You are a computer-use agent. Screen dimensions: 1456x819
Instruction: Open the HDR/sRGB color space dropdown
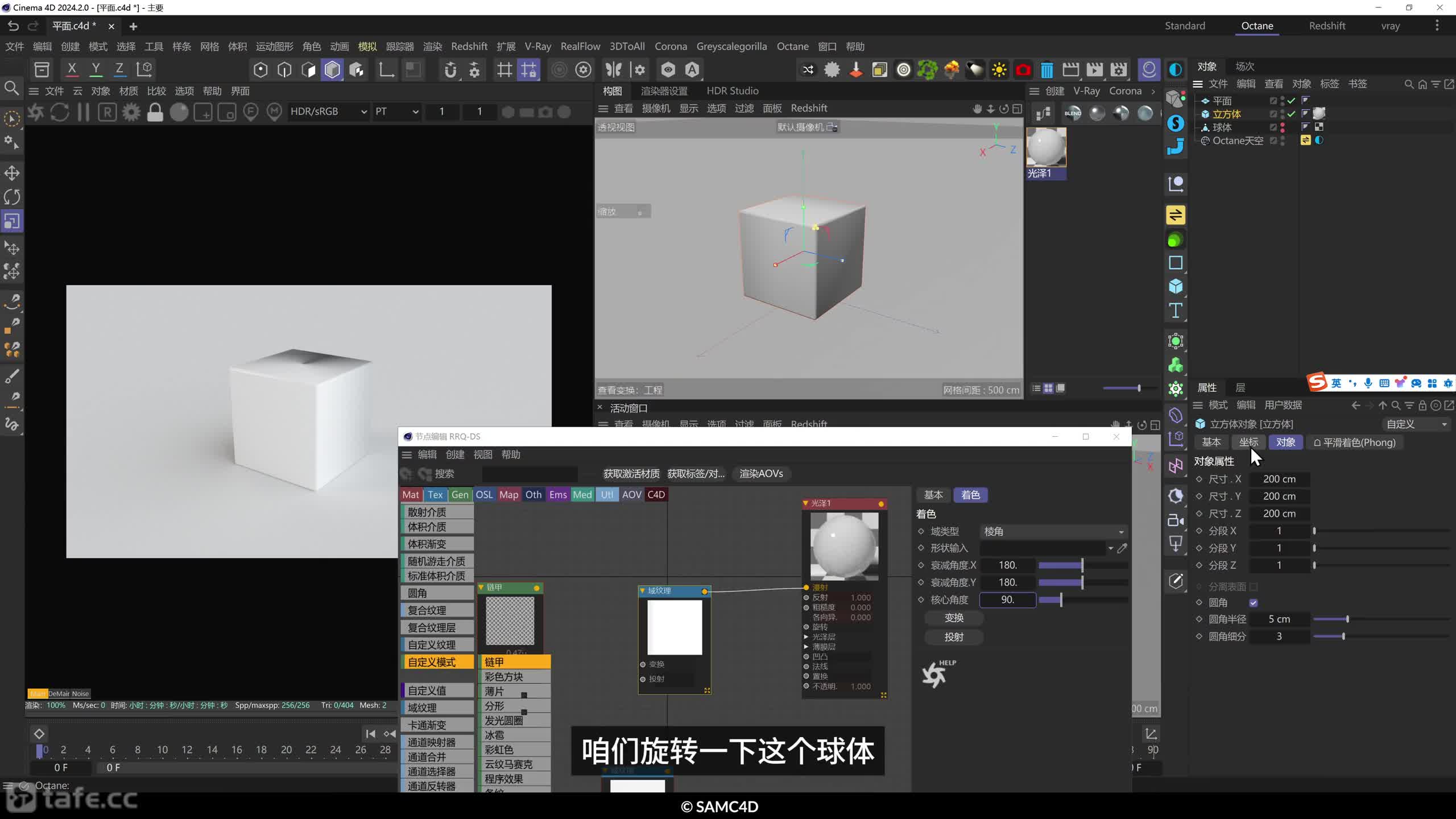(328, 112)
